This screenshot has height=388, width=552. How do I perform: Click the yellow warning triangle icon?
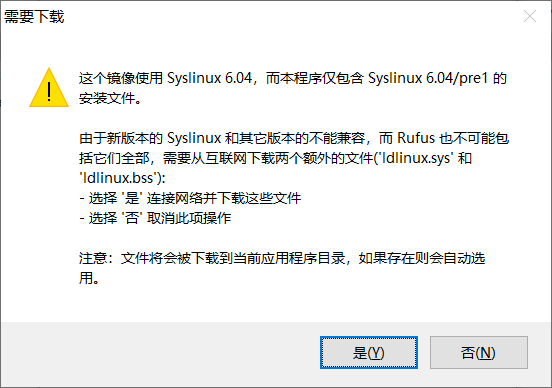[49, 87]
